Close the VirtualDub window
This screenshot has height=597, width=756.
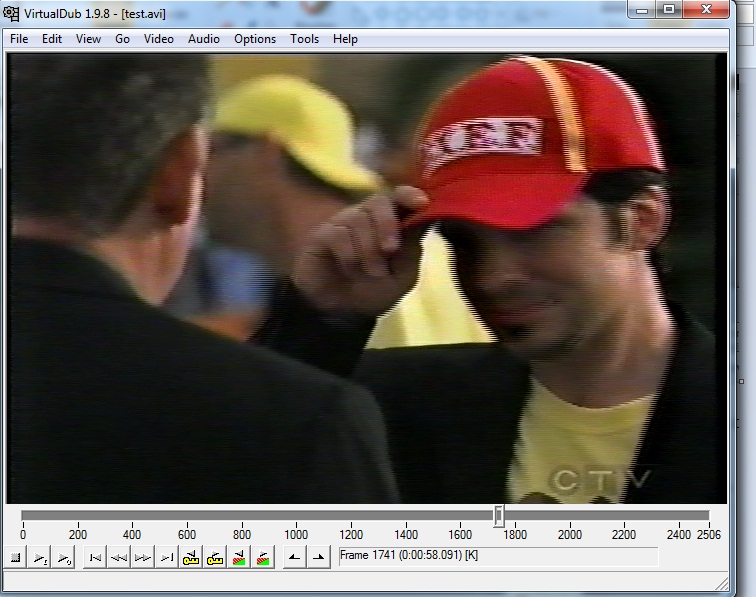(x=706, y=10)
